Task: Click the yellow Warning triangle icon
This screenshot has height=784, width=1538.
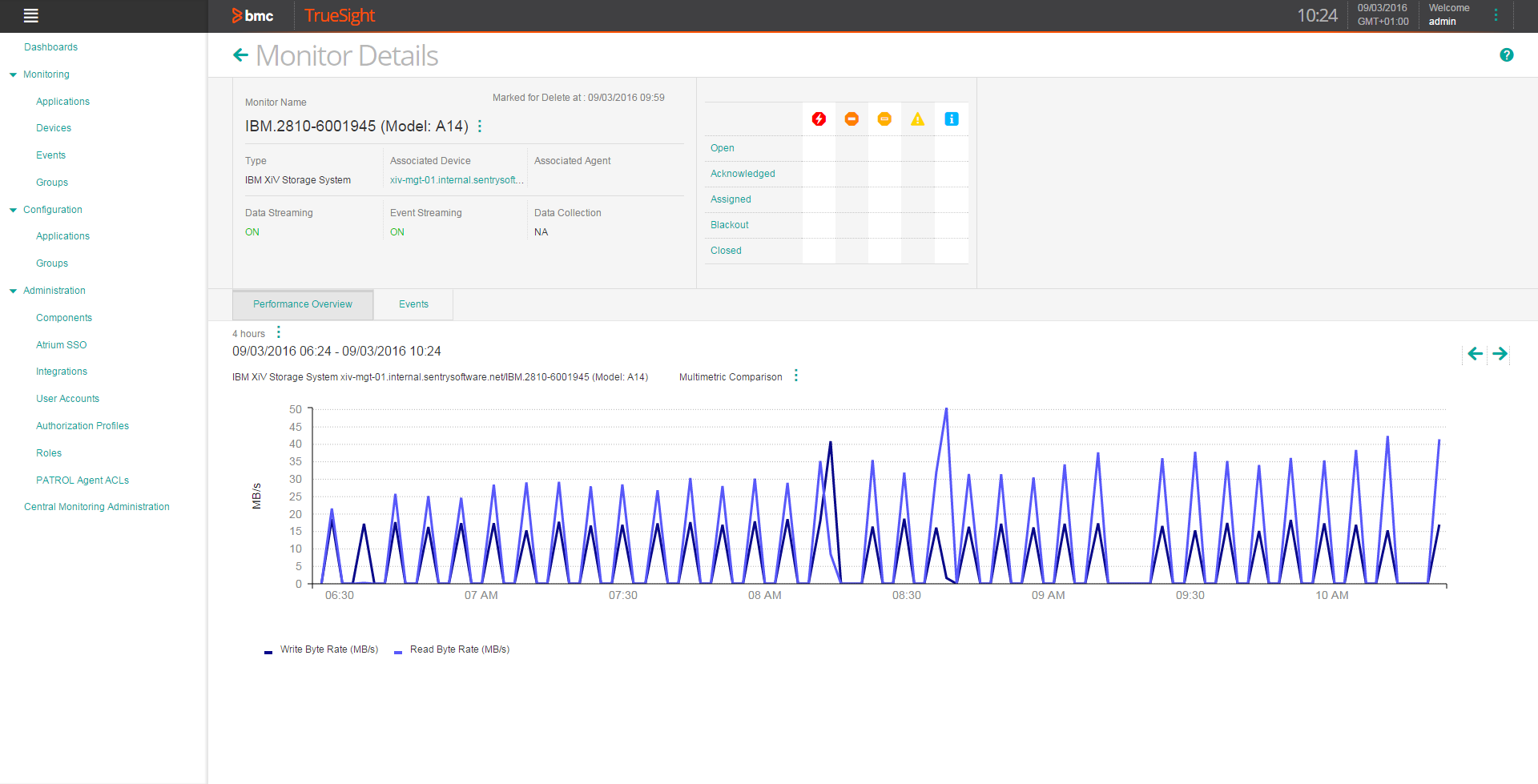Action: click(918, 119)
